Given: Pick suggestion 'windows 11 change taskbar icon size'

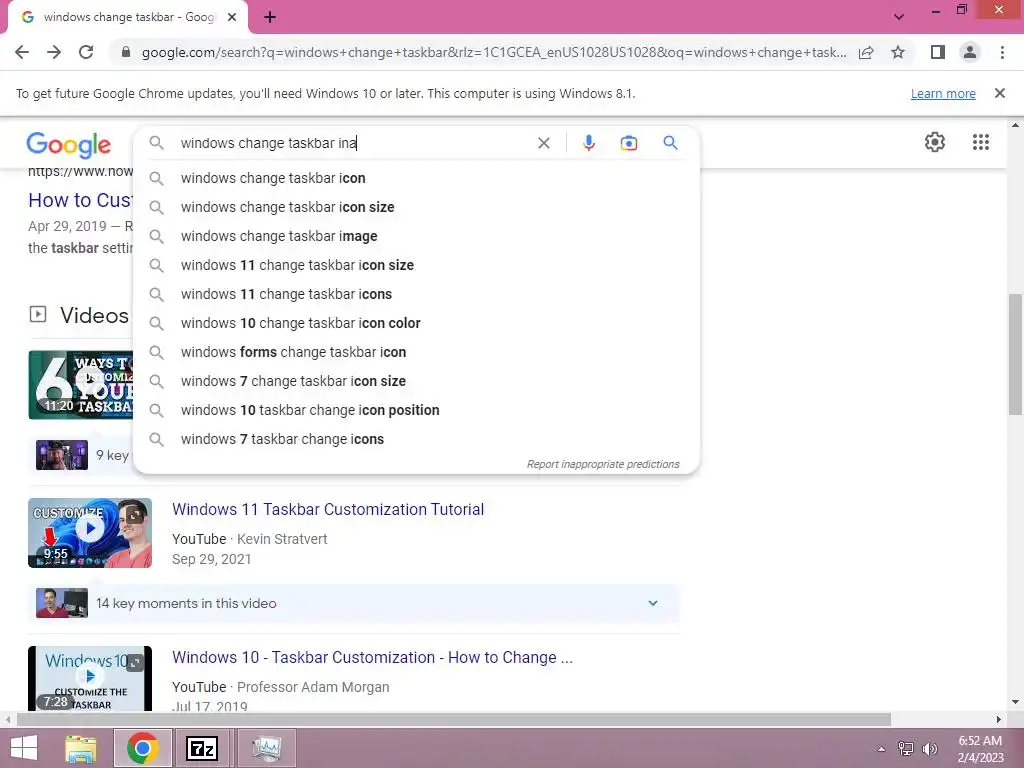Looking at the screenshot, I should 416,265.
